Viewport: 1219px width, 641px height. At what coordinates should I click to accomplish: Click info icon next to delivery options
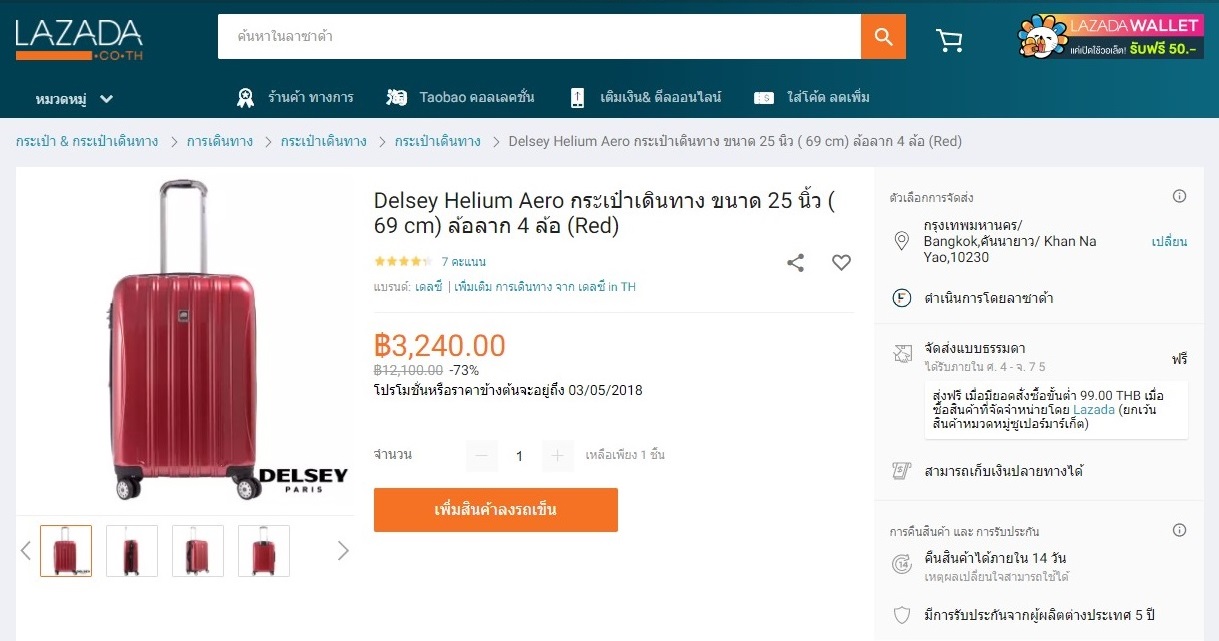point(1179,197)
